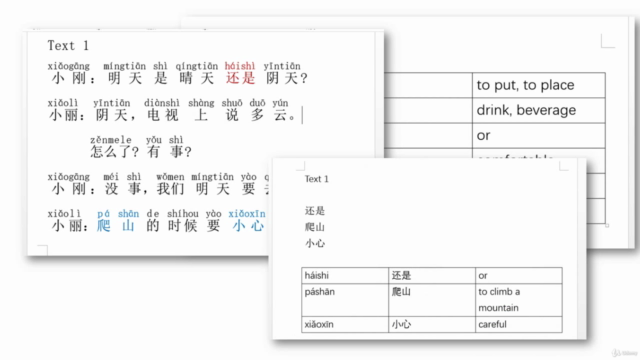Click the characters 我们
The height and width of the screenshot is (360, 640).
coord(170,189)
